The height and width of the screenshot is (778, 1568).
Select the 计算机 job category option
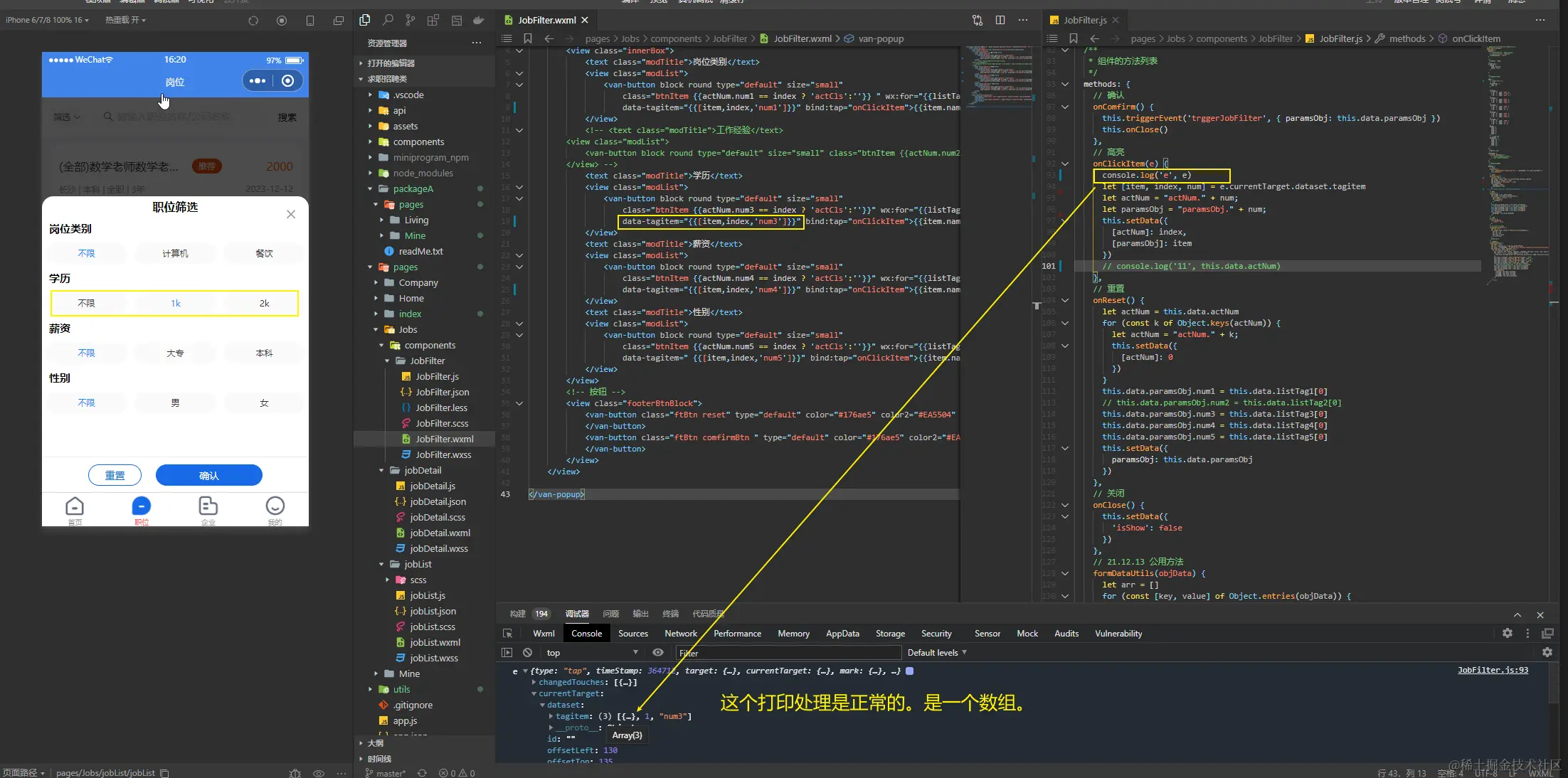pyautogui.click(x=175, y=253)
